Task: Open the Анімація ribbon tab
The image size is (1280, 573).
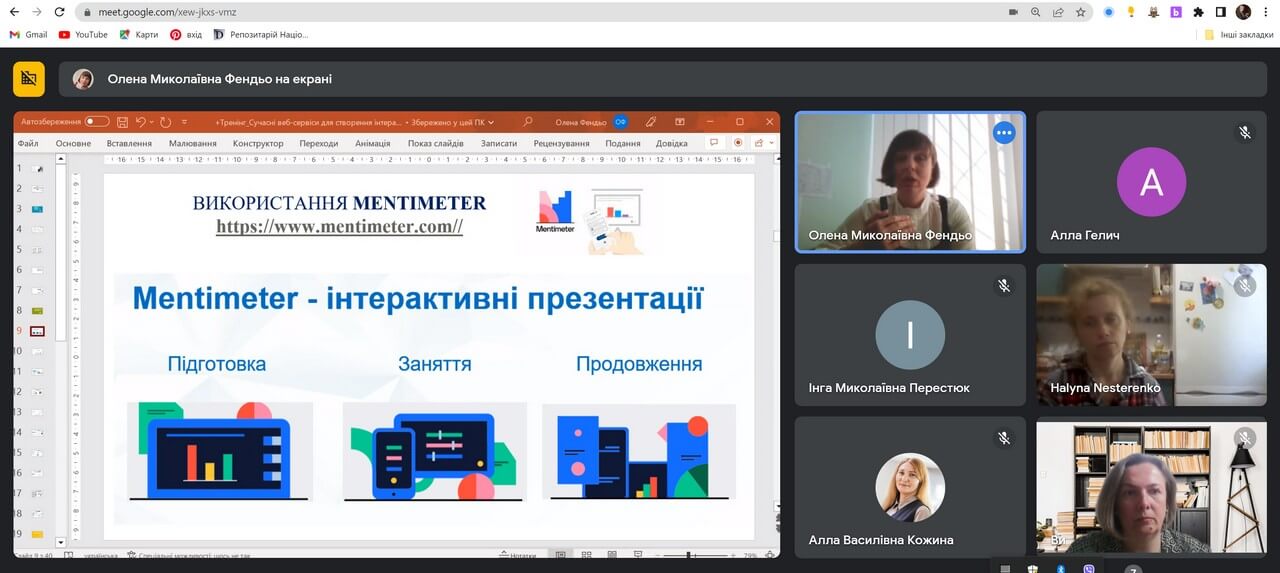Action: [x=372, y=143]
